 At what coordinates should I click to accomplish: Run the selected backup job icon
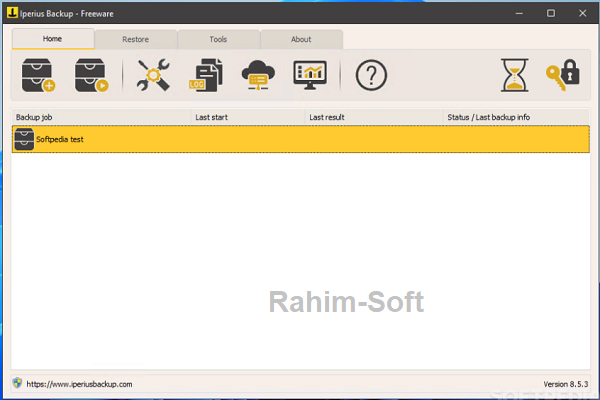[91, 75]
